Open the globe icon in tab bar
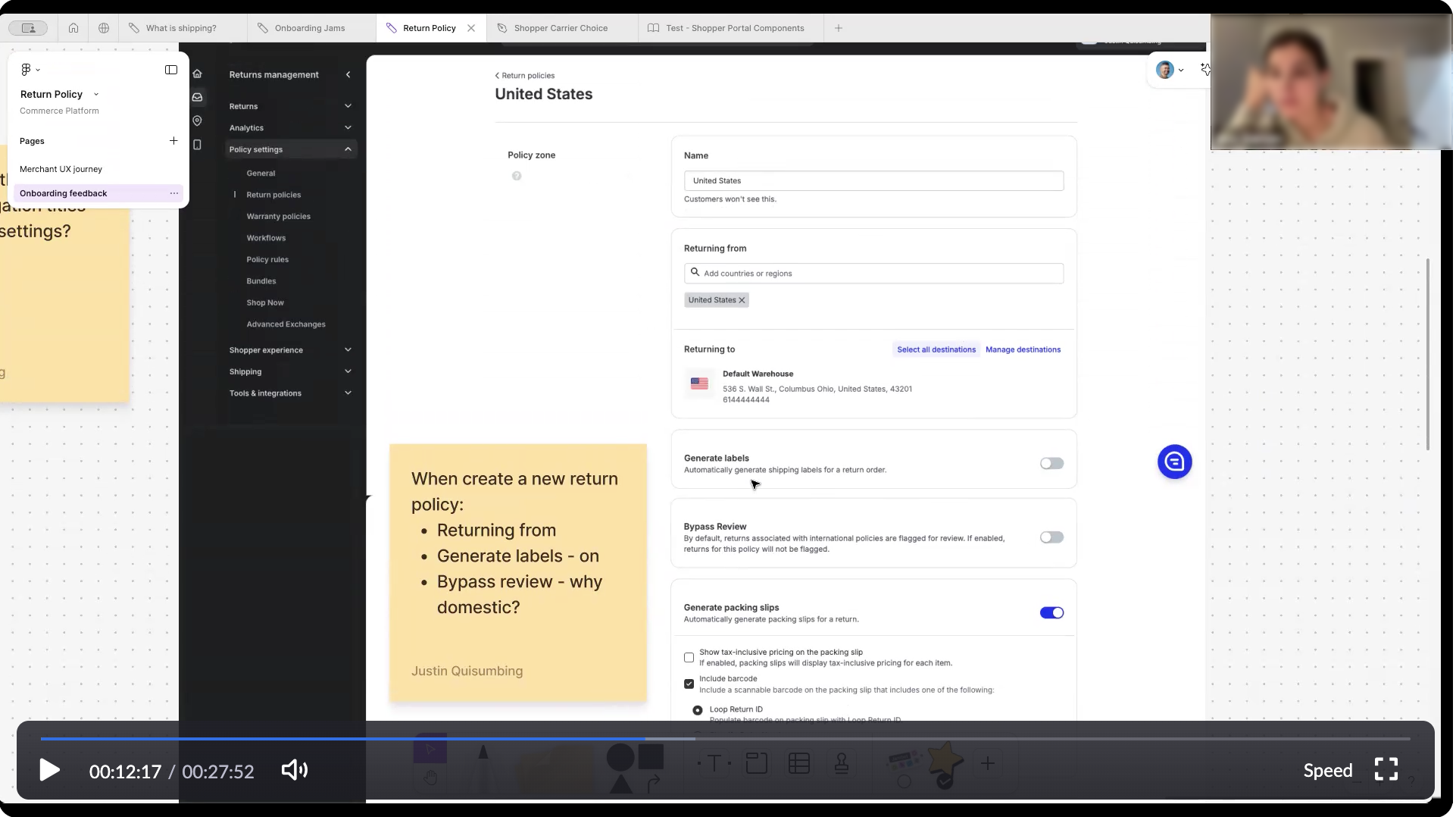This screenshot has height=817, width=1456. click(104, 28)
